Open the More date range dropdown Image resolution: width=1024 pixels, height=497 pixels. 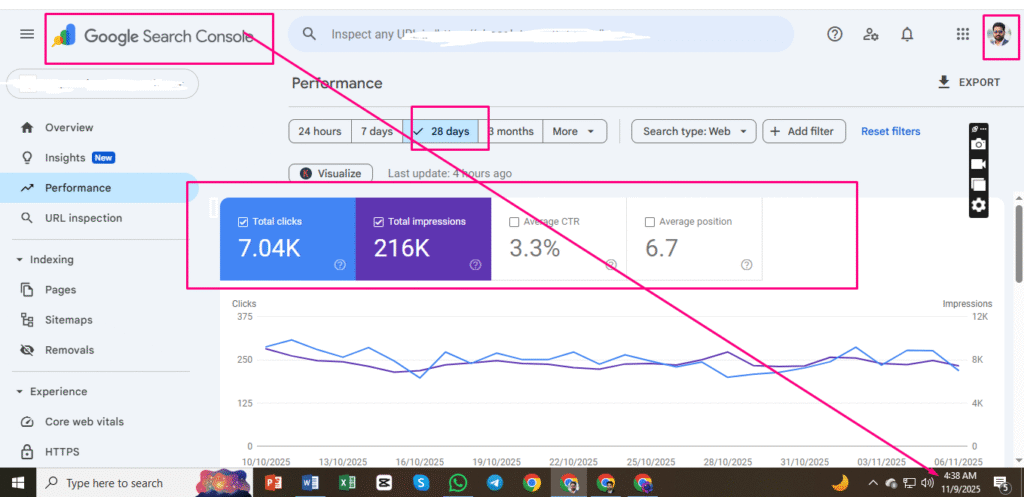point(575,131)
